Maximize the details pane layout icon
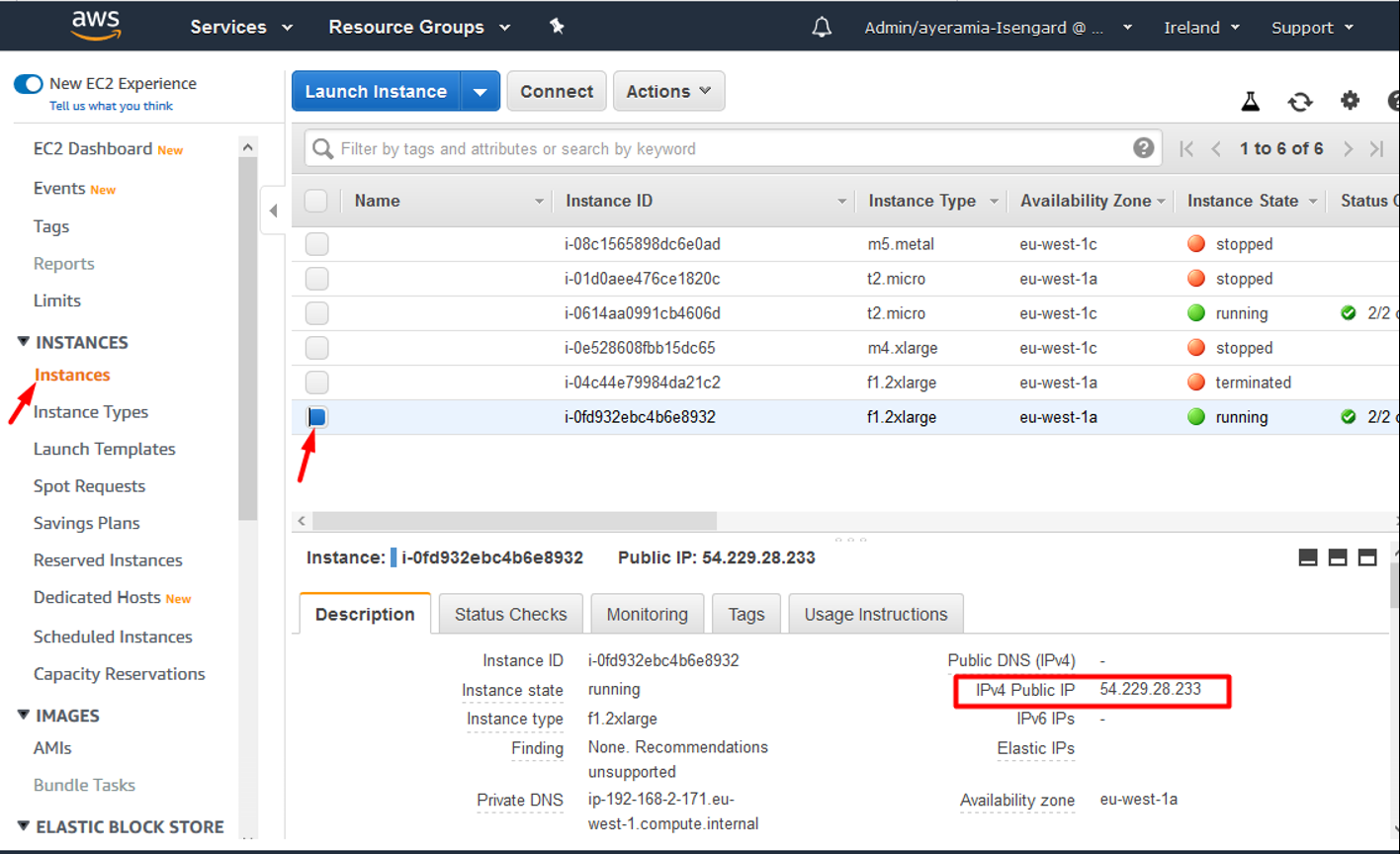1400x854 pixels. pyautogui.click(x=1367, y=557)
